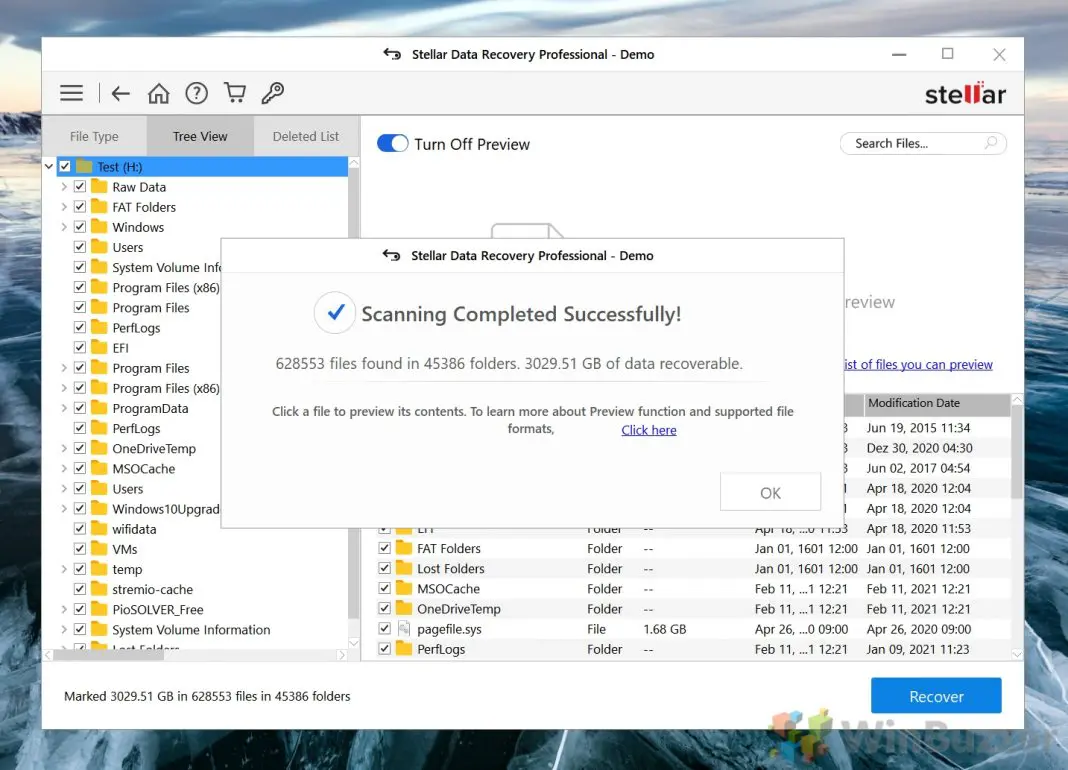Click OK in the scan dialog

(770, 492)
